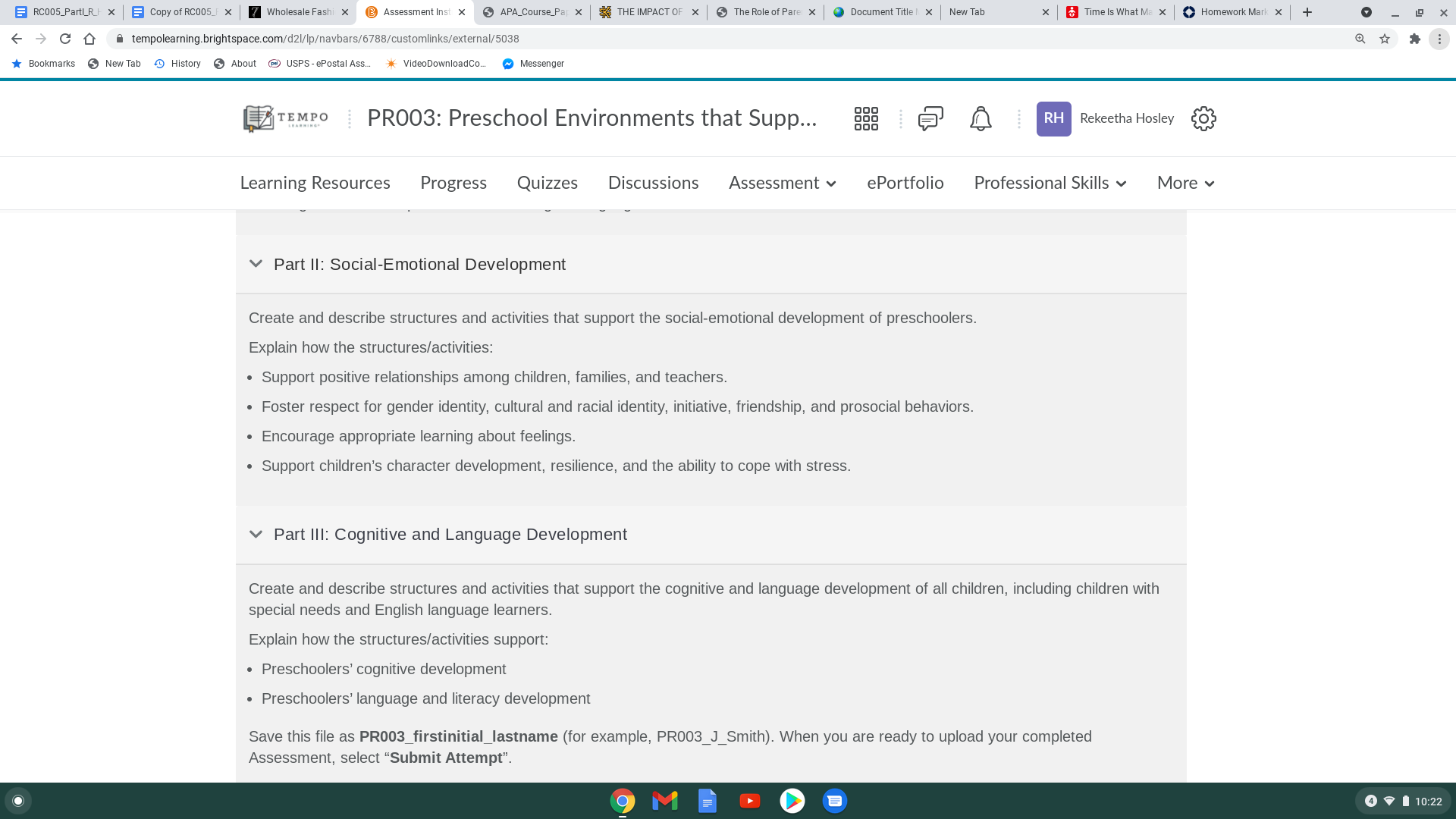
Task: Click the PR003_firstinitial_lastname bold filename text
Action: [459, 736]
